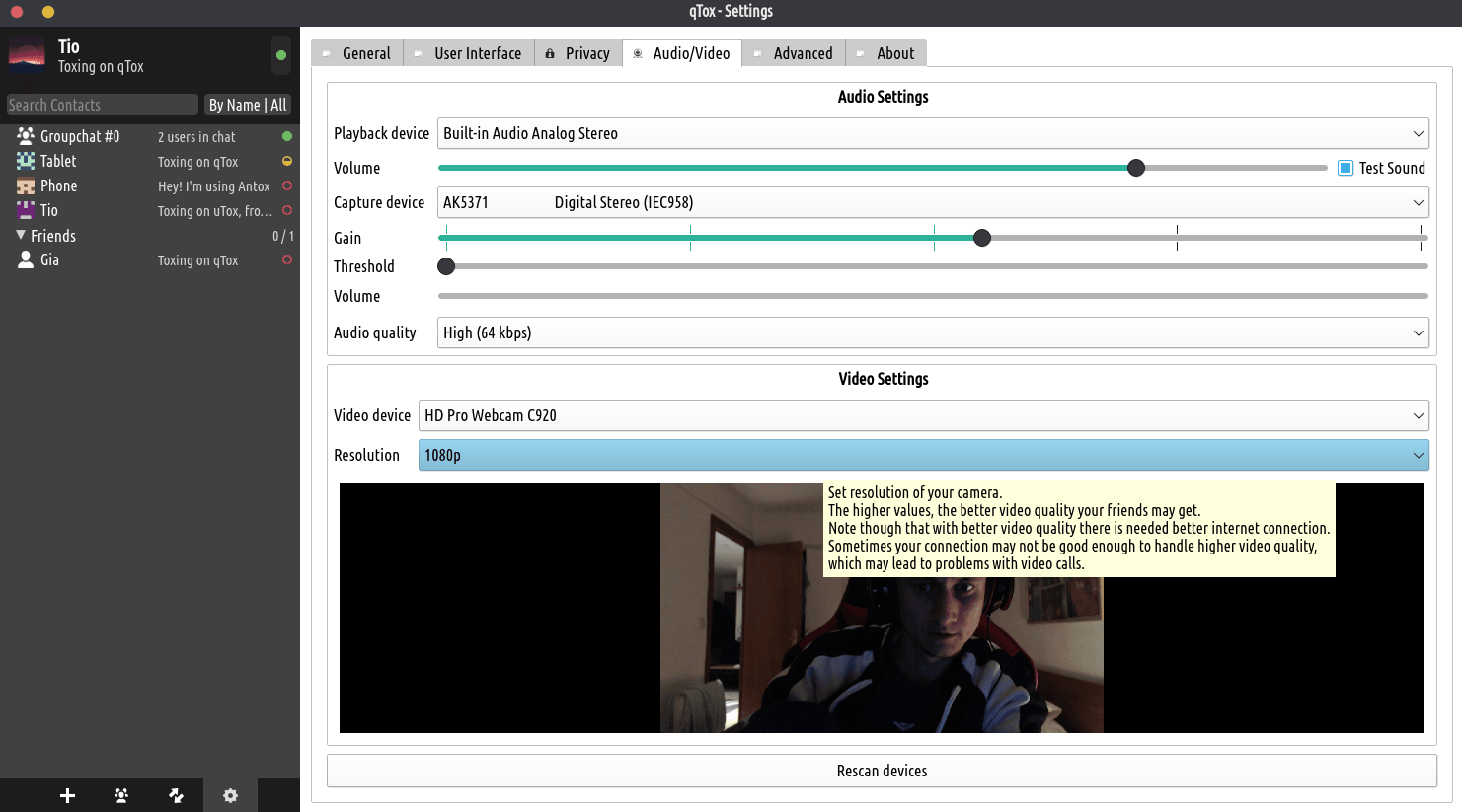Expand the Audio quality dropdown
Viewport: 1462px width, 812px height.
[931, 332]
